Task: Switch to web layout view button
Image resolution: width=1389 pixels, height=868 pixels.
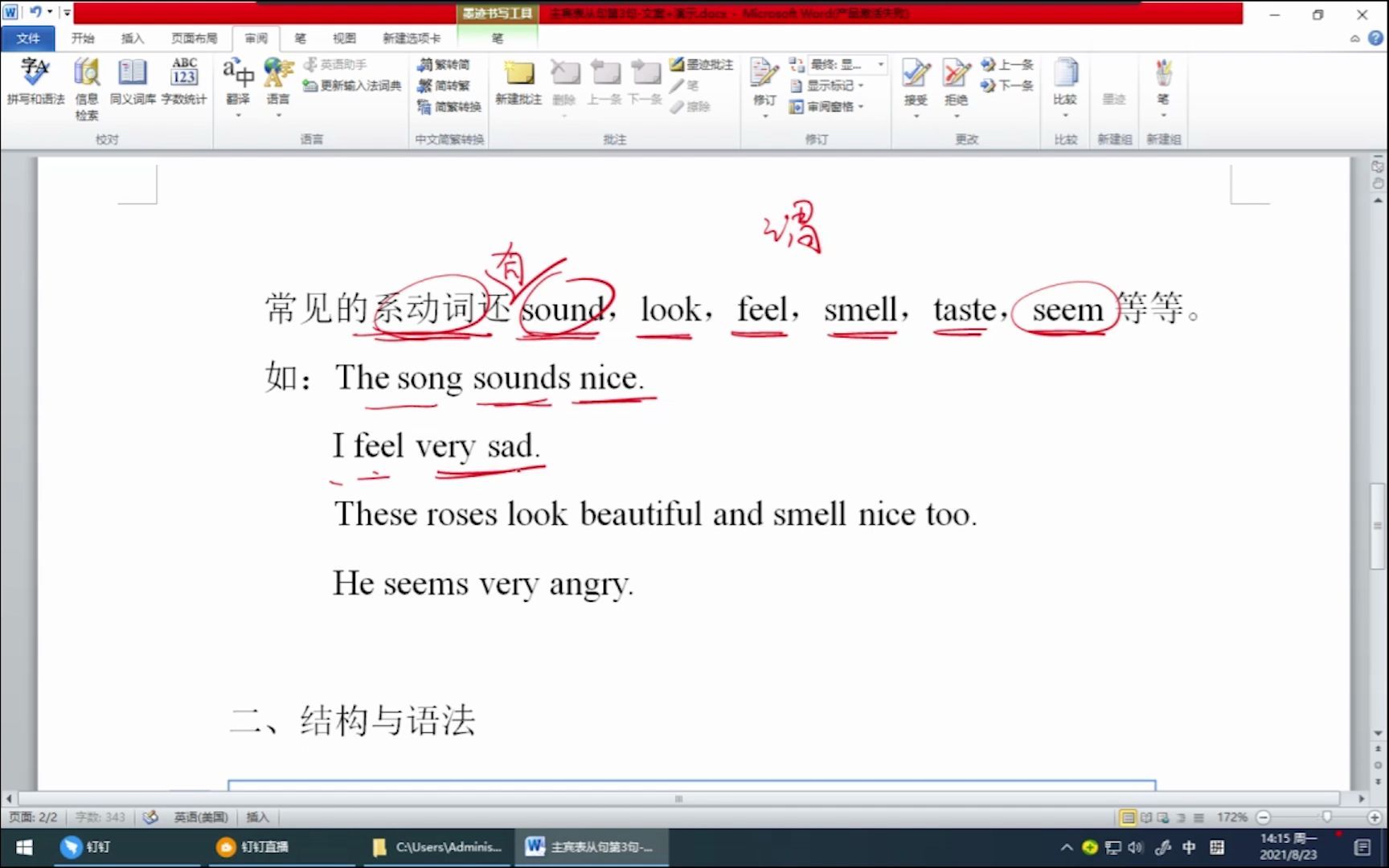Action: tap(1163, 817)
